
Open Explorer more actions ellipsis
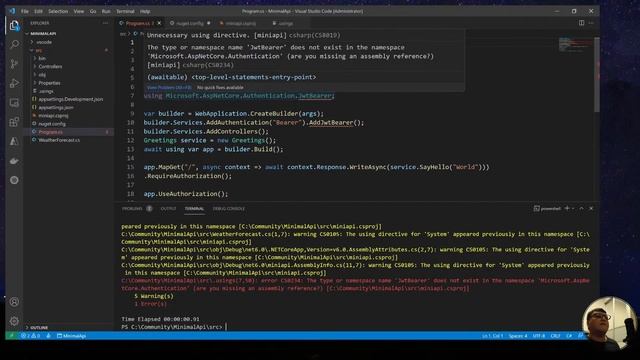105,23
